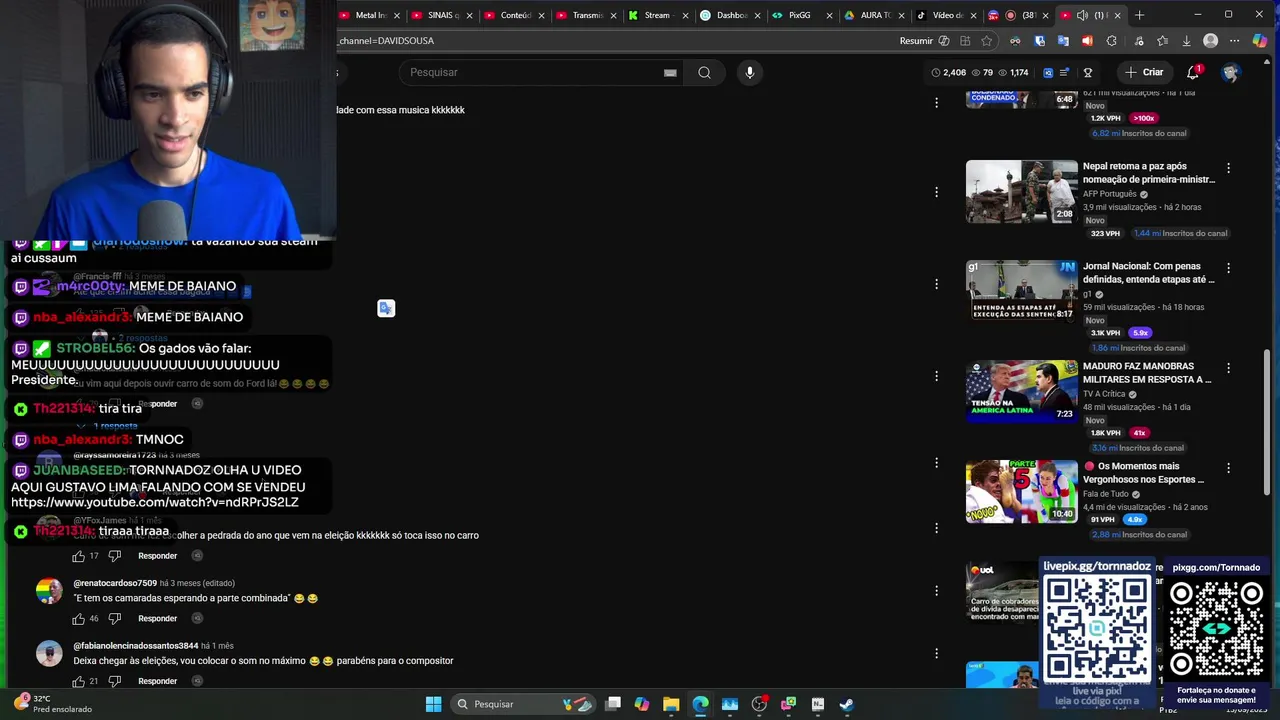Click the livepix.gg/tornnadoz QR code
This screenshot has width=1280, height=720.
coord(1097,629)
